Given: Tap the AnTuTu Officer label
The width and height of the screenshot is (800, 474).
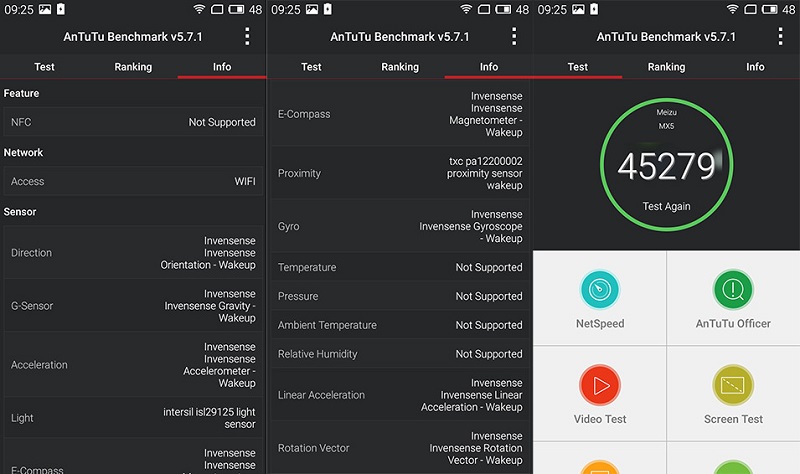Looking at the screenshot, I should point(733,323).
